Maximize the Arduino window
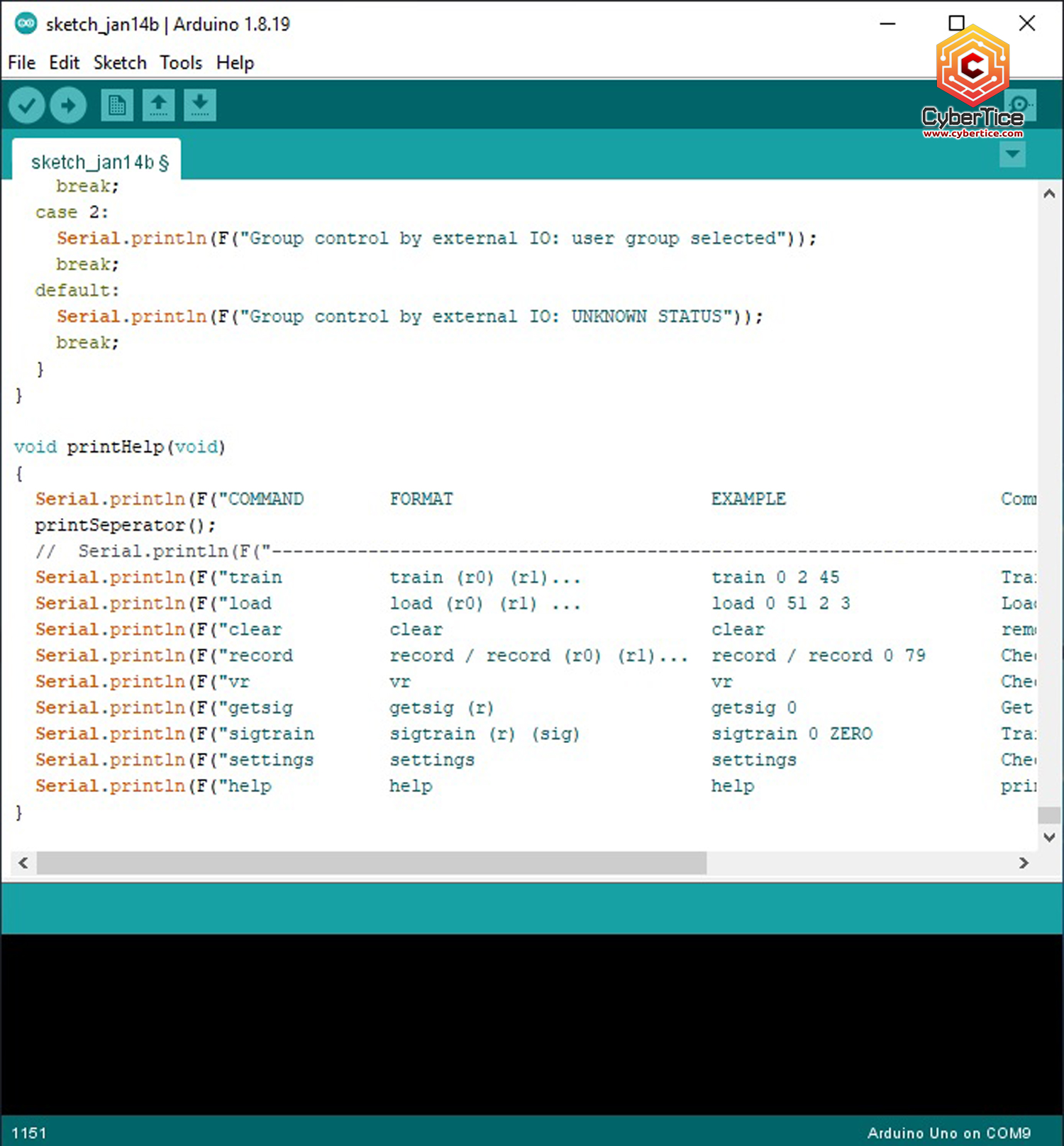Screen dimensions: 1064x1146 pyautogui.click(x=956, y=23)
